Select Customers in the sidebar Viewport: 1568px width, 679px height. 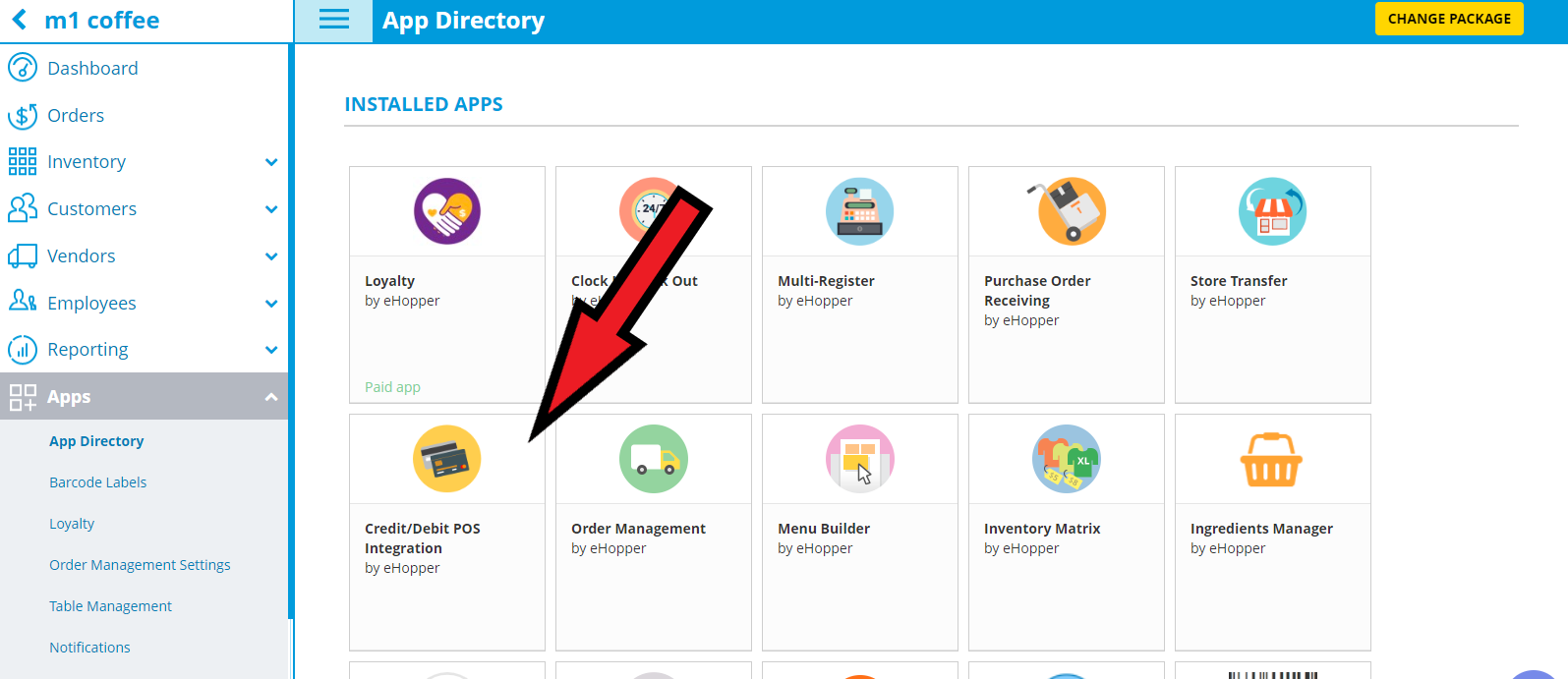click(91, 209)
